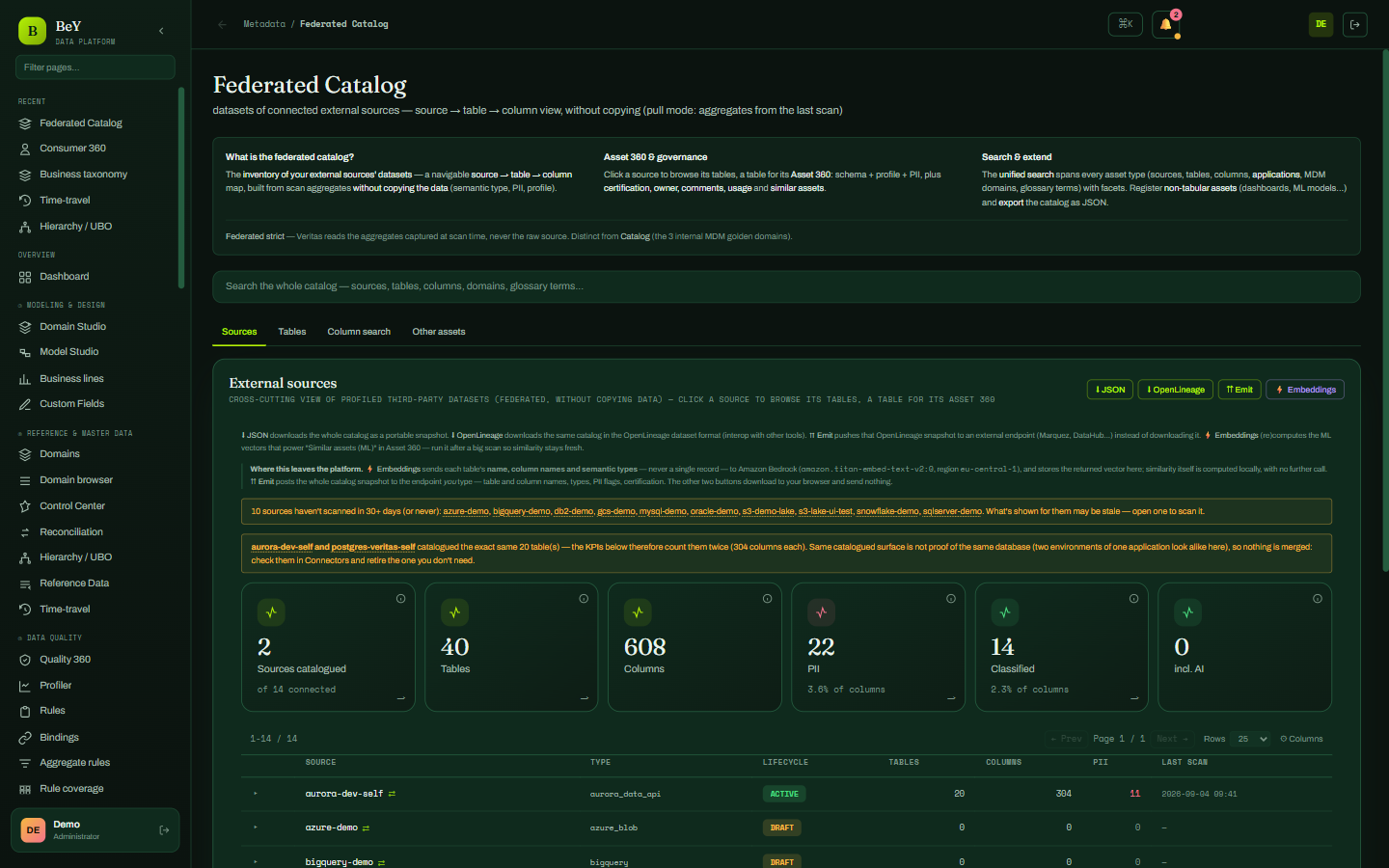Open the command palette shortcut button

point(1126,24)
